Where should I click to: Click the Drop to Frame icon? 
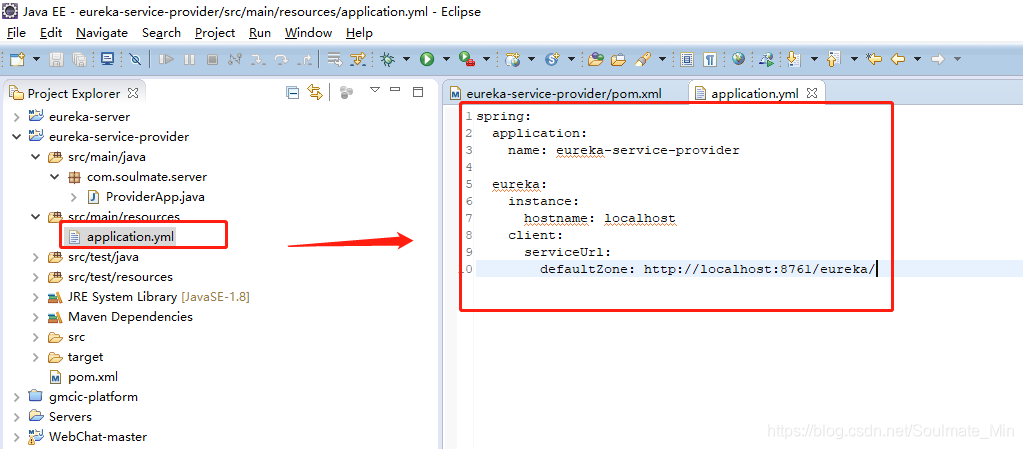coord(335,59)
